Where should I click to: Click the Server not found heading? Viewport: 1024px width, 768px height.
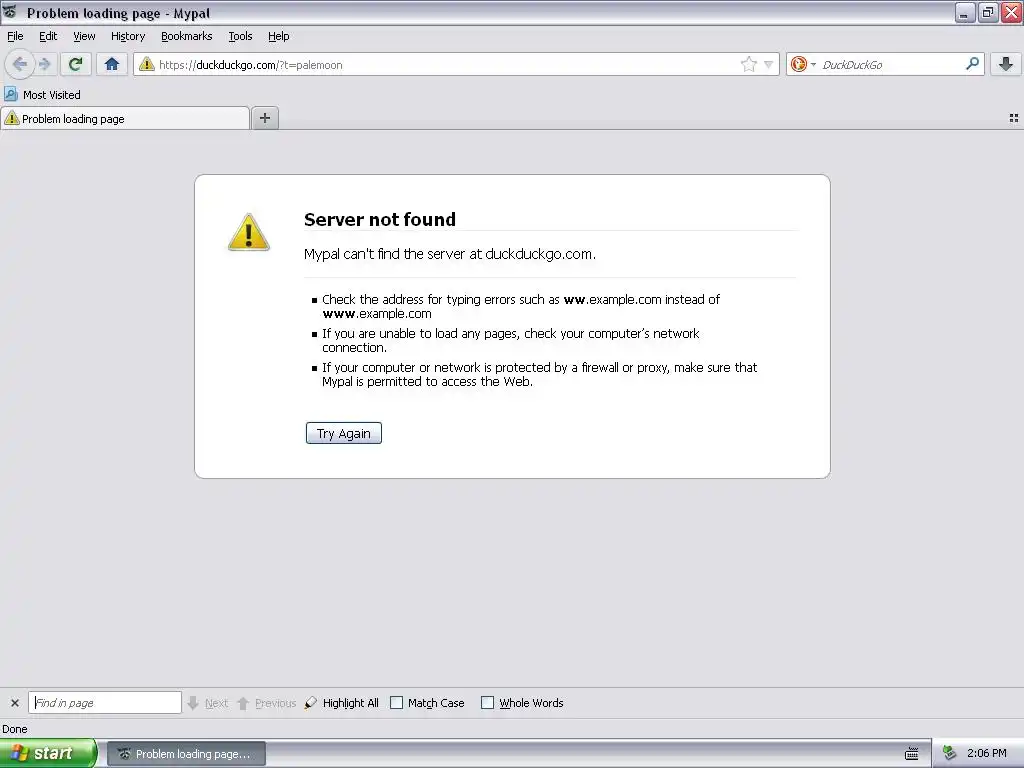tap(379, 219)
